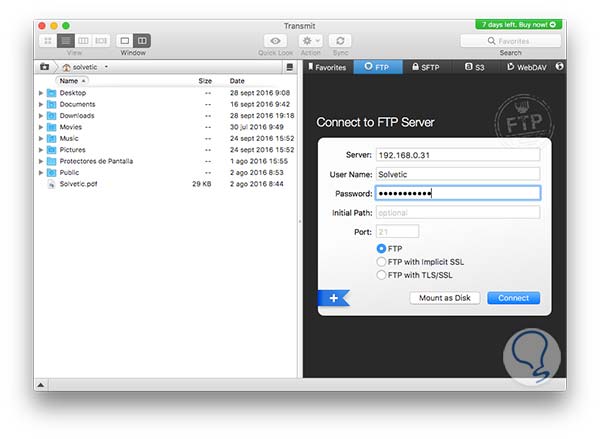Expand the Pictures folder
The height and width of the screenshot is (439, 600).
(41, 150)
